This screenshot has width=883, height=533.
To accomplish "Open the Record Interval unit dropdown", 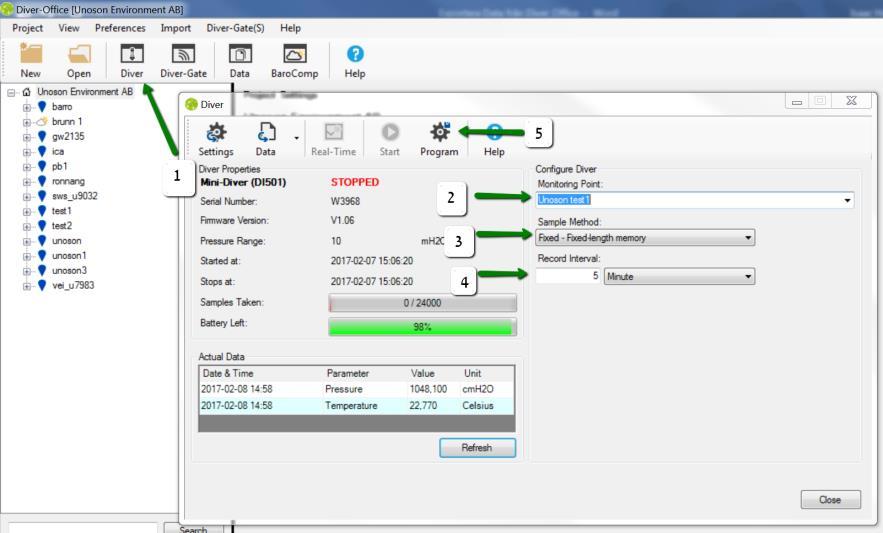I will point(748,277).
